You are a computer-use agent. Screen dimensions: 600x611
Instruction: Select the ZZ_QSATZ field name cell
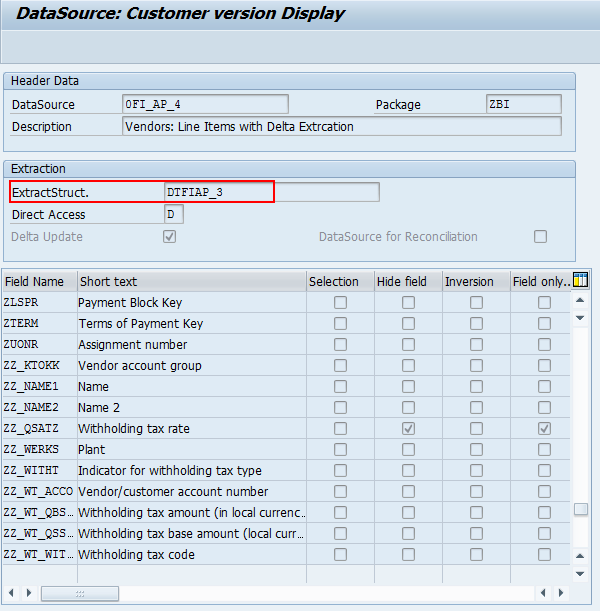click(x=39, y=429)
